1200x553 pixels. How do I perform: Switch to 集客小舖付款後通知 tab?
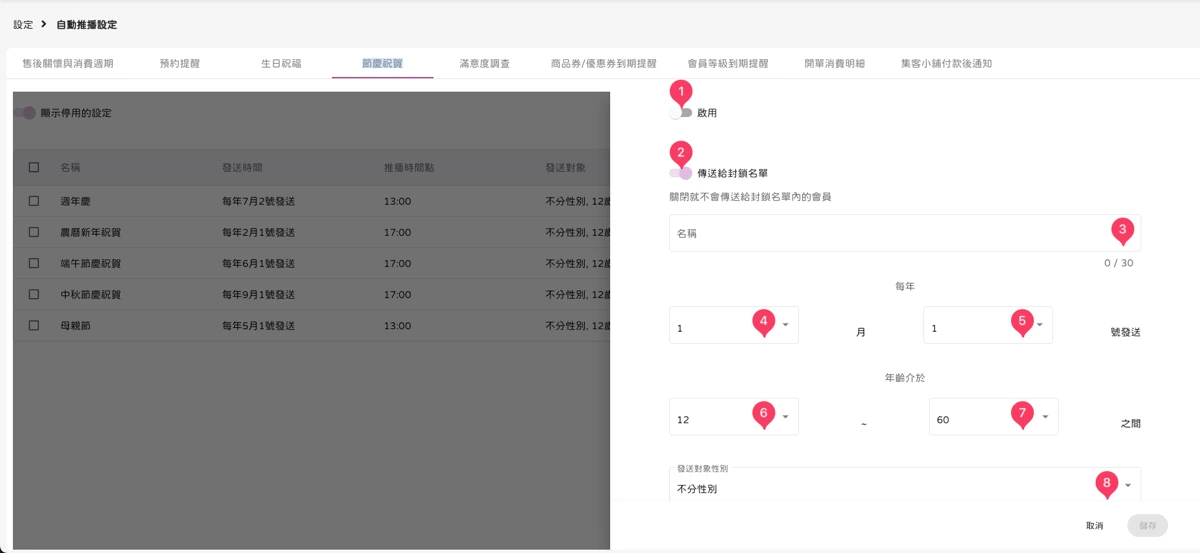click(x=946, y=63)
